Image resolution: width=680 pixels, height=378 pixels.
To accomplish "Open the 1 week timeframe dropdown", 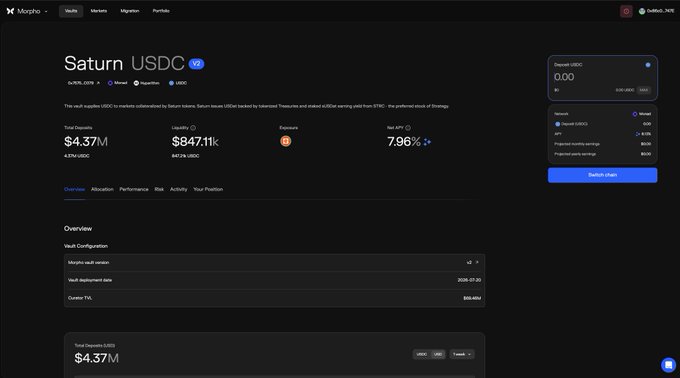I will point(462,354).
